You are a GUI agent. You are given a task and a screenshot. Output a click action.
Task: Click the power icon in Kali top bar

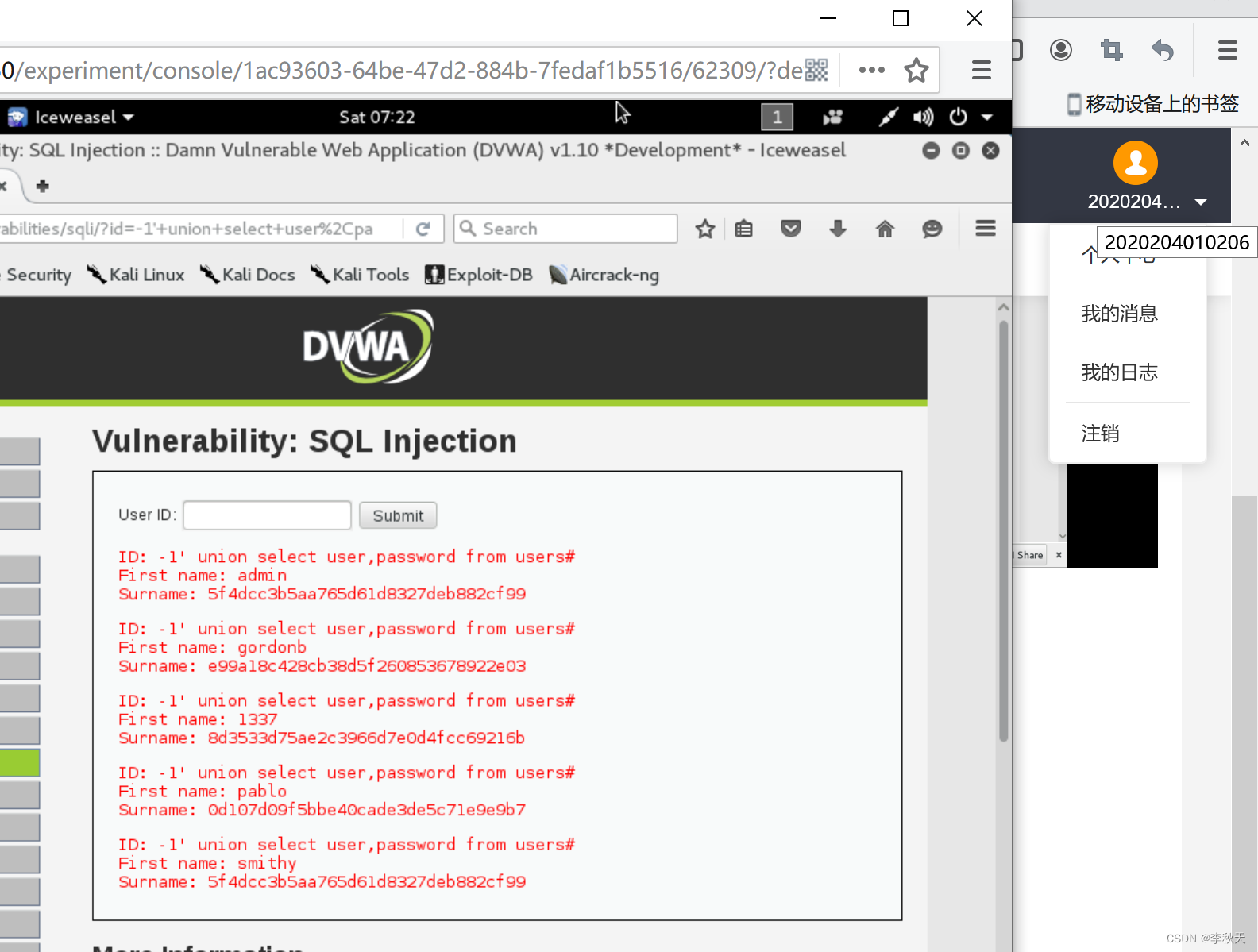coord(959,118)
